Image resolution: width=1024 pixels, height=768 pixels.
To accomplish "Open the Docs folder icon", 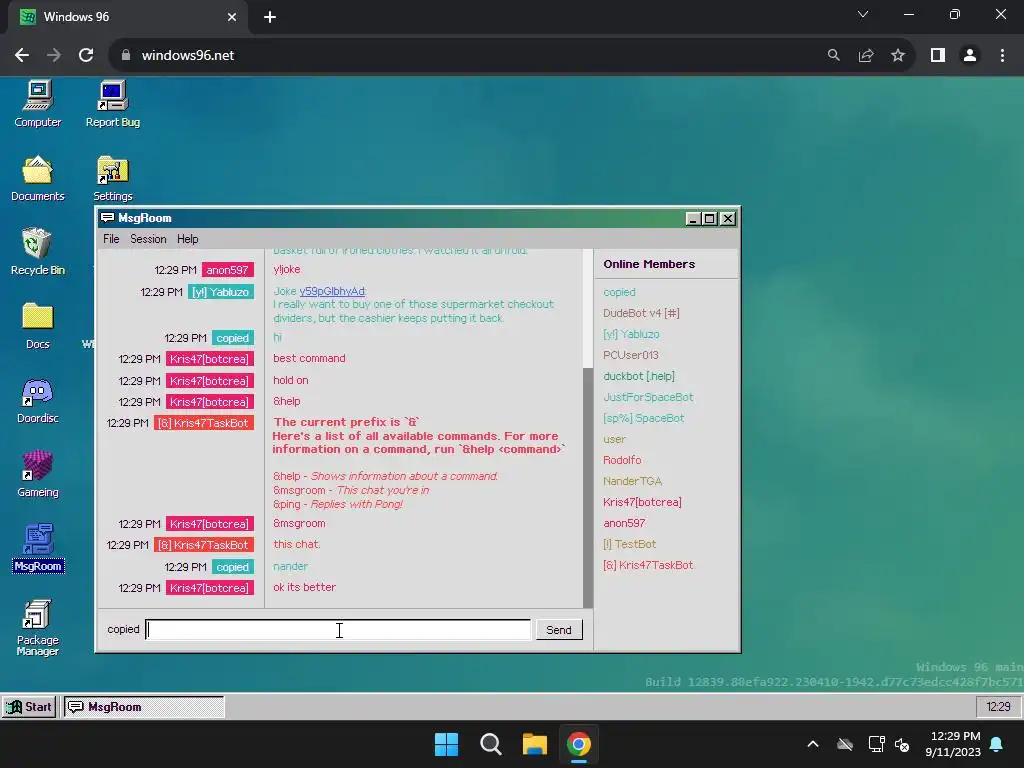I will [x=38, y=325].
